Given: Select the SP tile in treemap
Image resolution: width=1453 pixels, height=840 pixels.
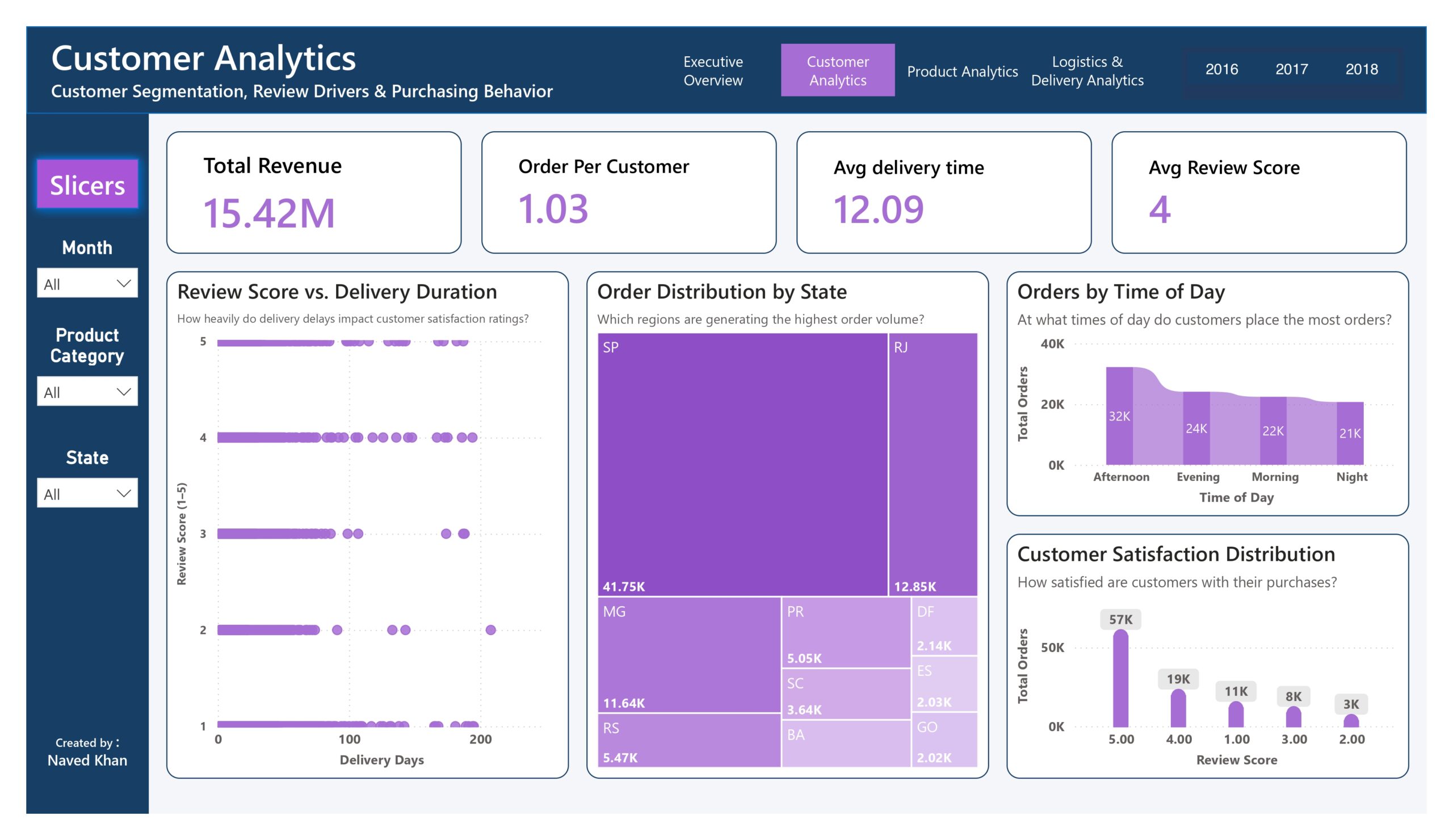Looking at the screenshot, I should pos(742,464).
